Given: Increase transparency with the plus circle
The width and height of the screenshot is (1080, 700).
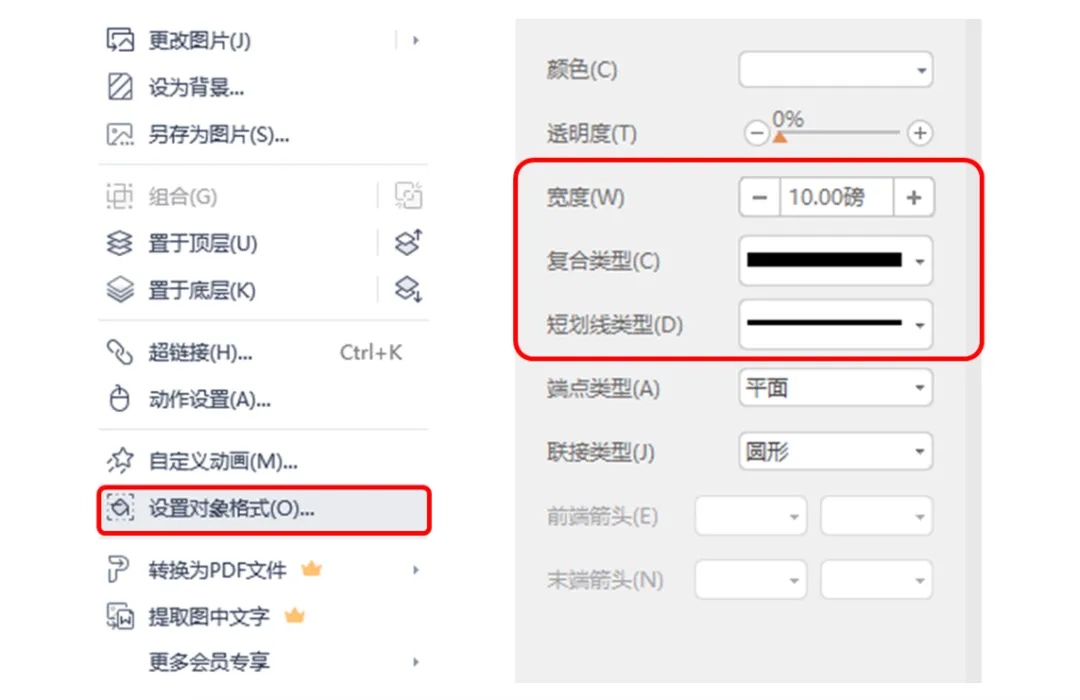Looking at the screenshot, I should (x=920, y=133).
